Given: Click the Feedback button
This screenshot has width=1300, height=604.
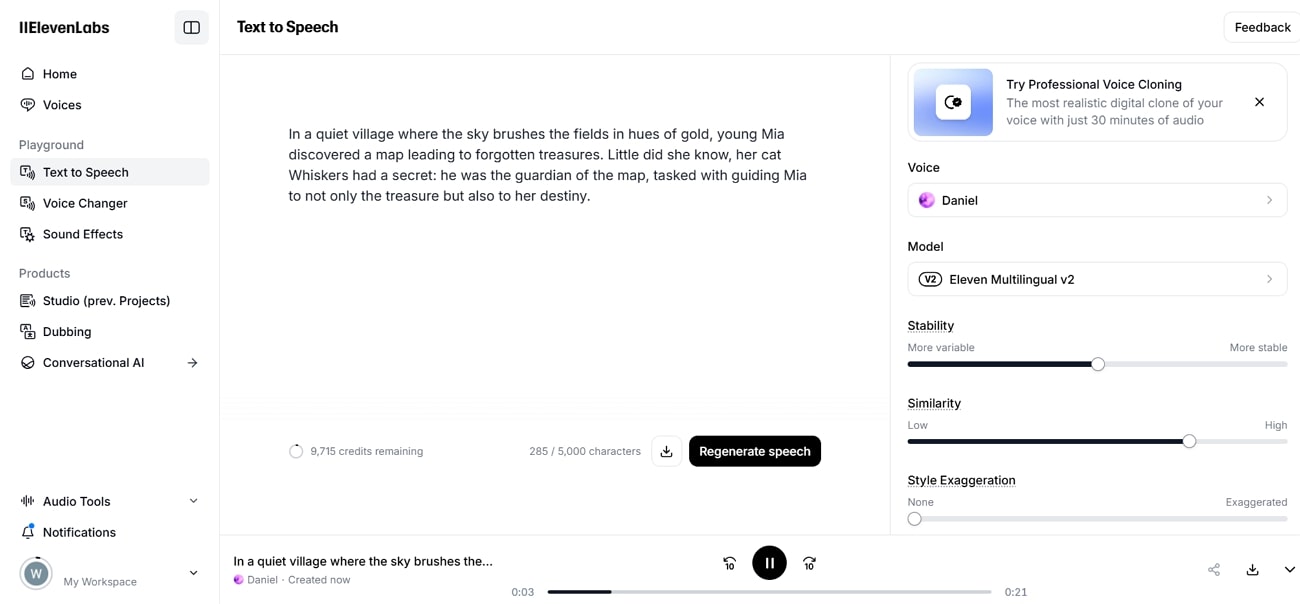Looking at the screenshot, I should [1262, 28].
